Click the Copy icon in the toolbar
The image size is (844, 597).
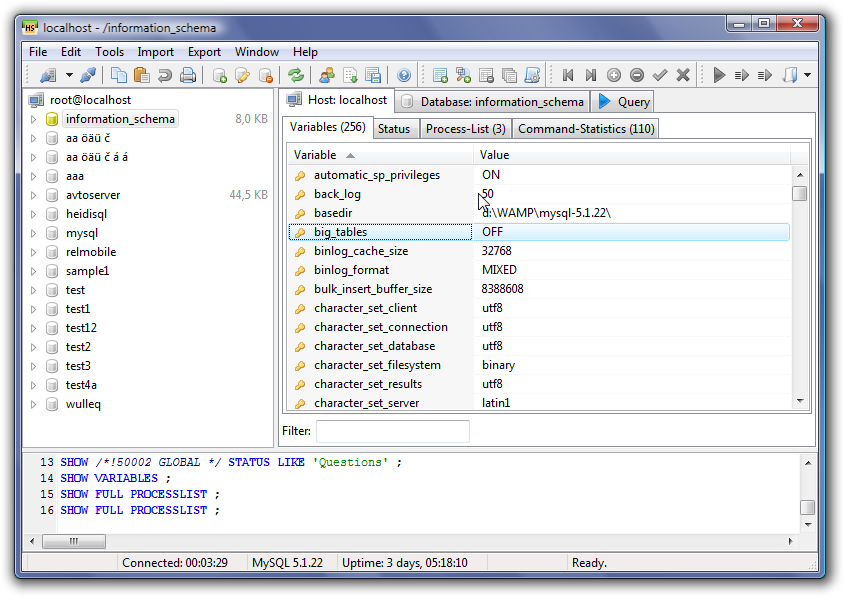tap(119, 75)
